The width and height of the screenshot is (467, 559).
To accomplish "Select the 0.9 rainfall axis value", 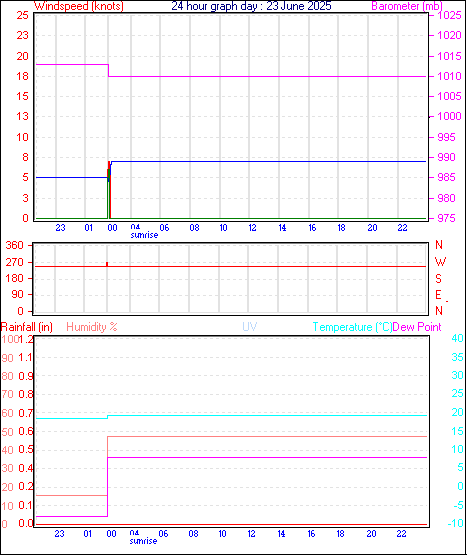I will pyautogui.click(x=26, y=376).
